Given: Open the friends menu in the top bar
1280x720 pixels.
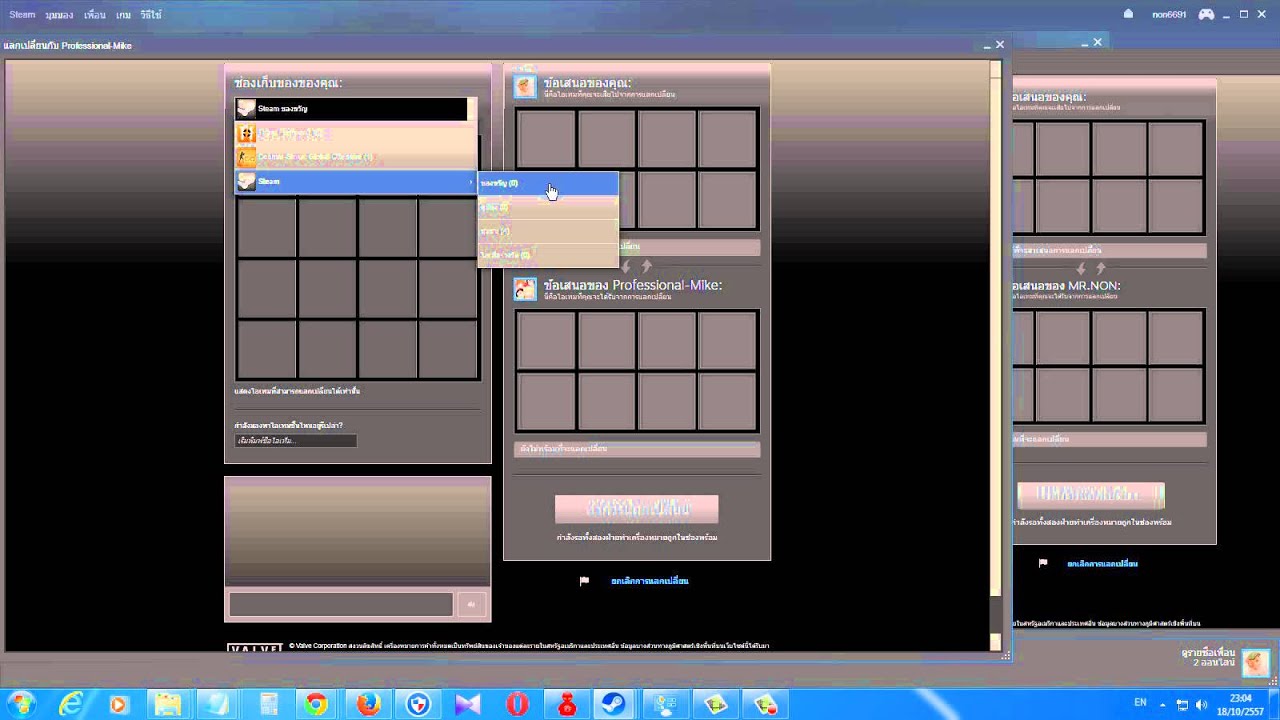Looking at the screenshot, I should (x=95, y=15).
